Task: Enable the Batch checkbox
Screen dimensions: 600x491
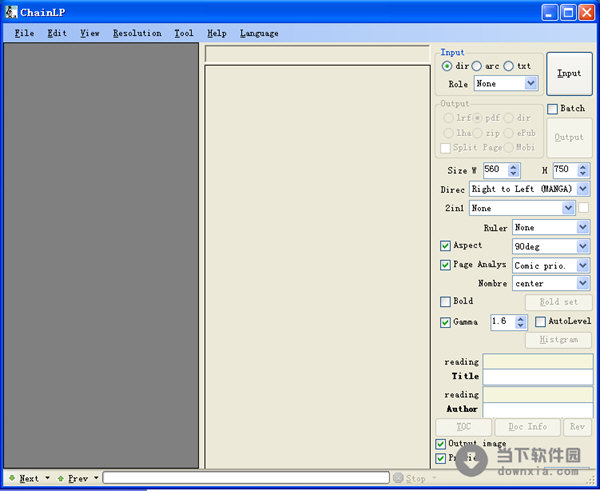Action: pyautogui.click(x=553, y=108)
